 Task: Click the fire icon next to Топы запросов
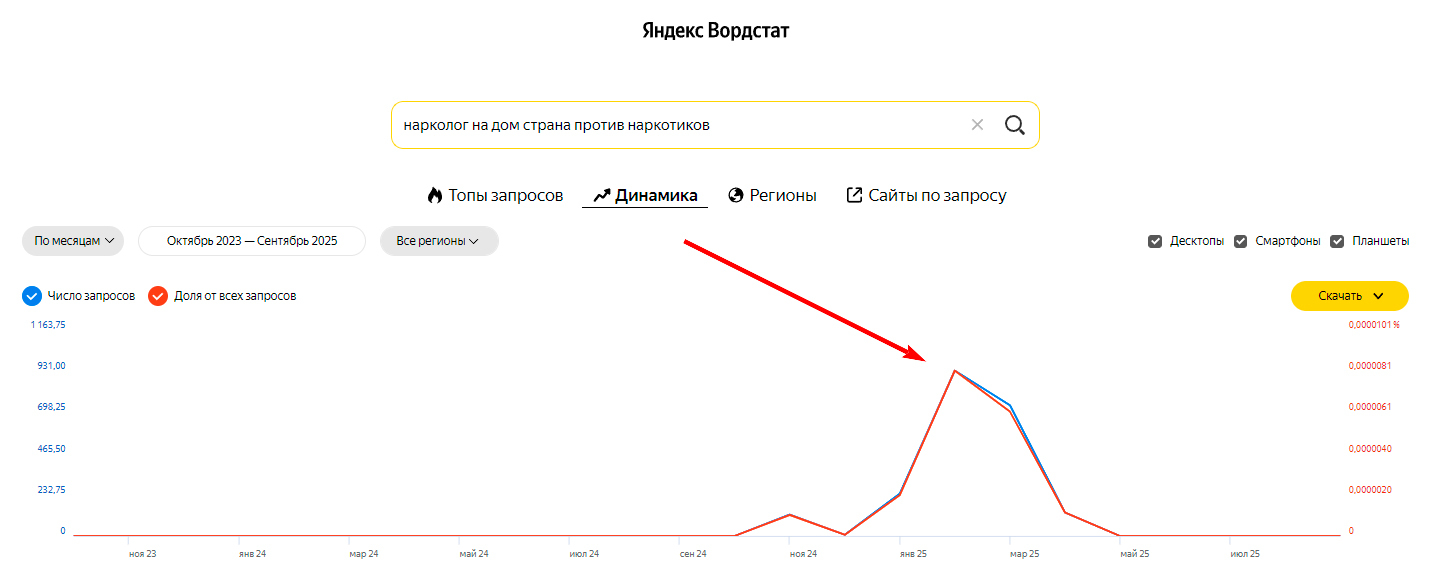pyautogui.click(x=435, y=196)
